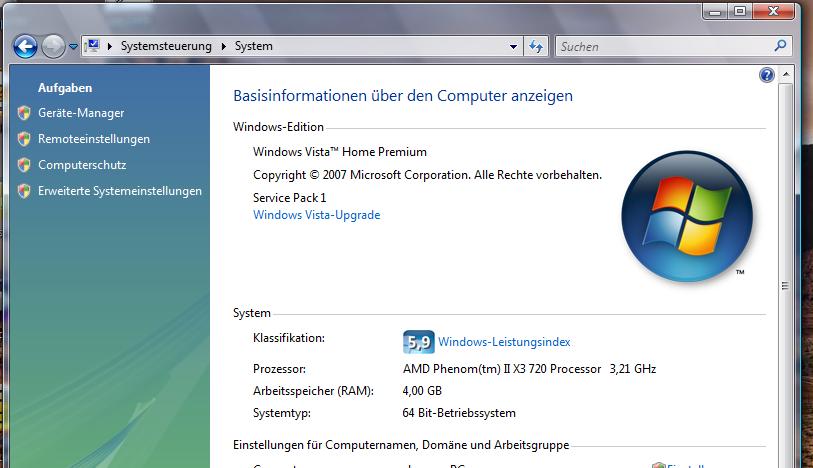Open the recent pages dropdown arrow

click(x=73, y=47)
